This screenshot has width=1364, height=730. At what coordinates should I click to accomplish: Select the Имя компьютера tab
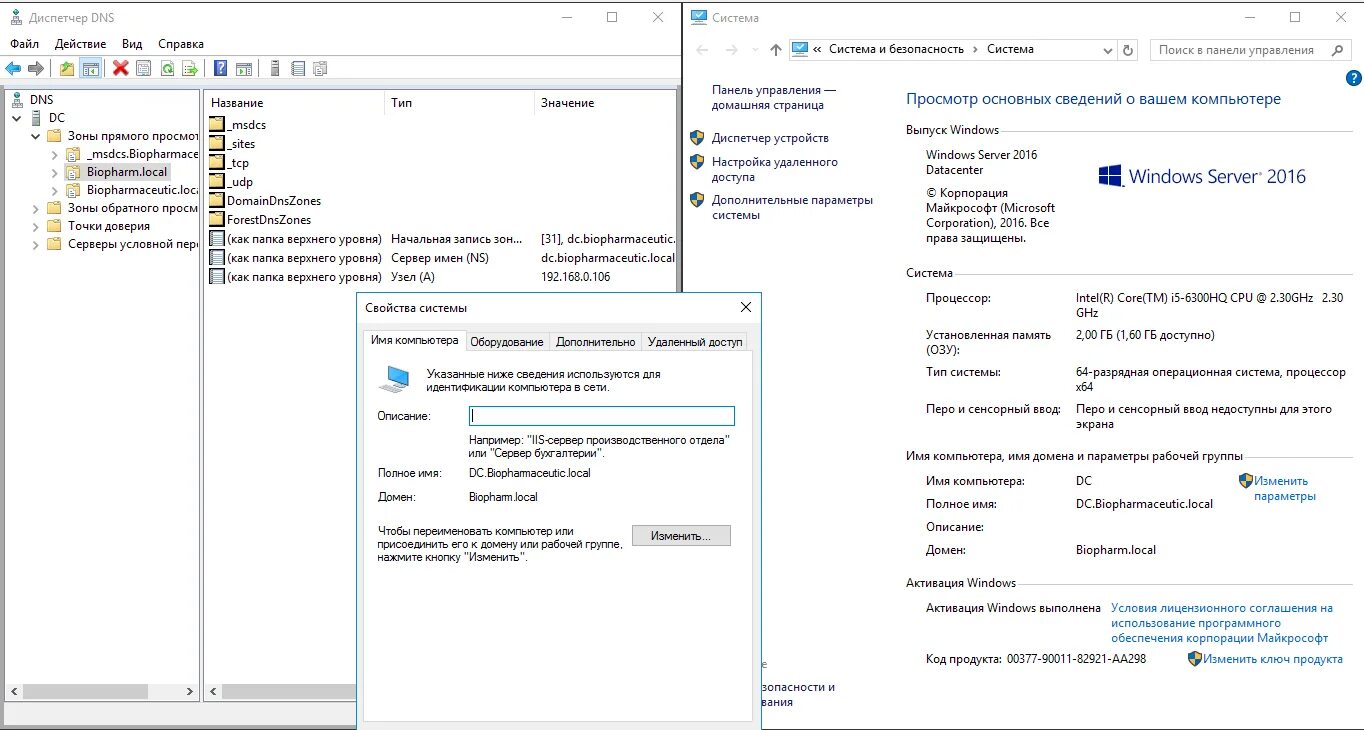[x=414, y=340]
